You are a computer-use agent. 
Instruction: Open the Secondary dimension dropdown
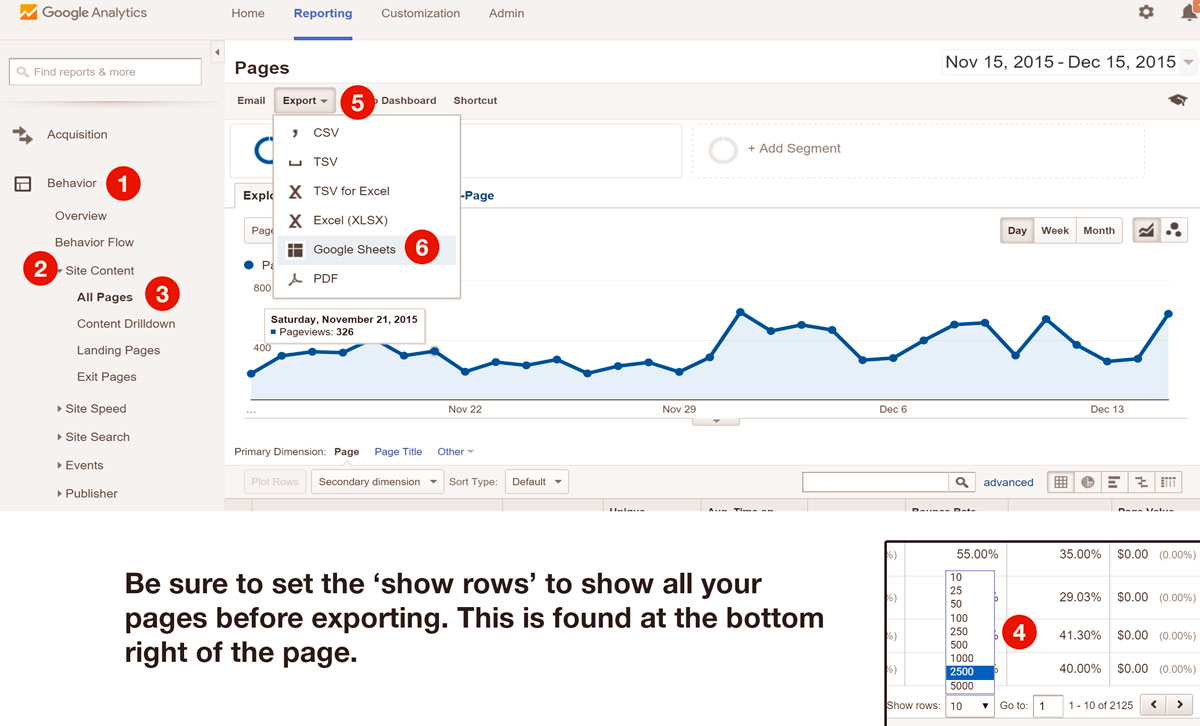point(377,482)
